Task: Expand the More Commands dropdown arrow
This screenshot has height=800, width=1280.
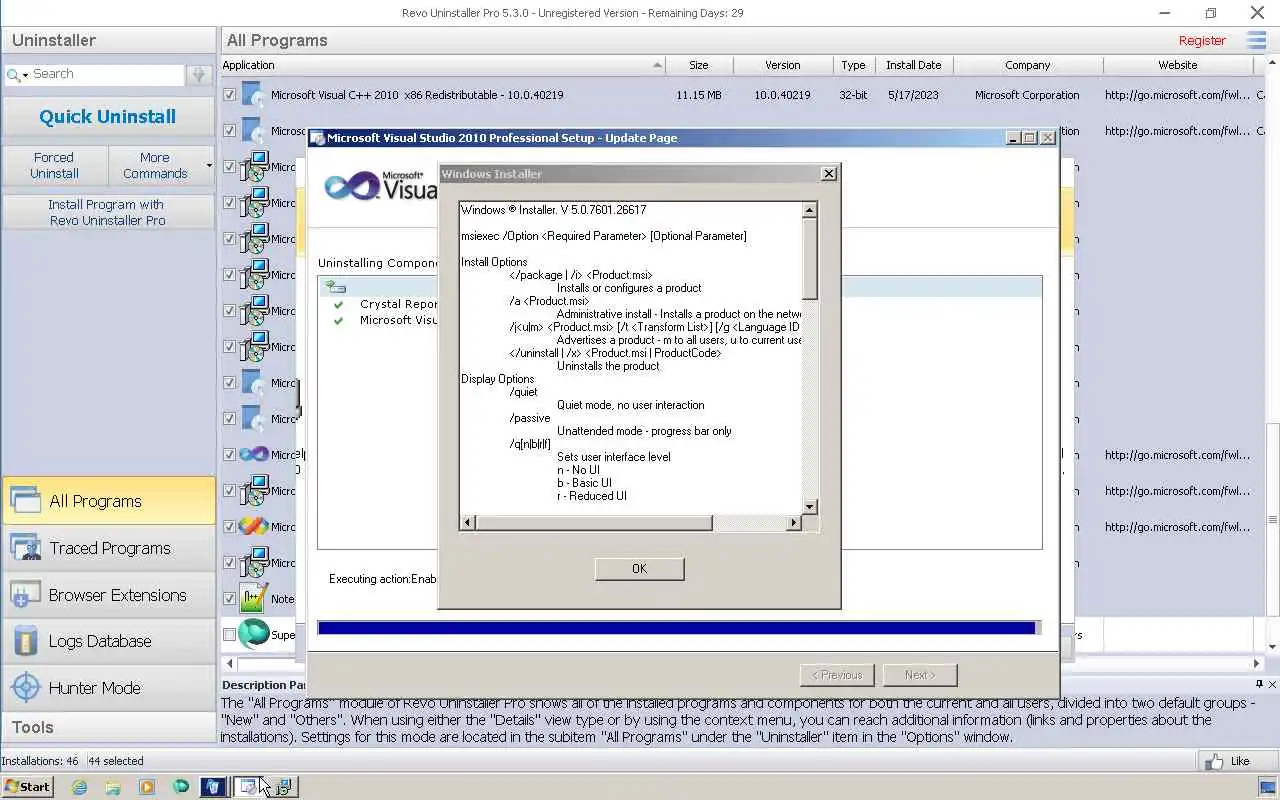Action: pos(209,166)
